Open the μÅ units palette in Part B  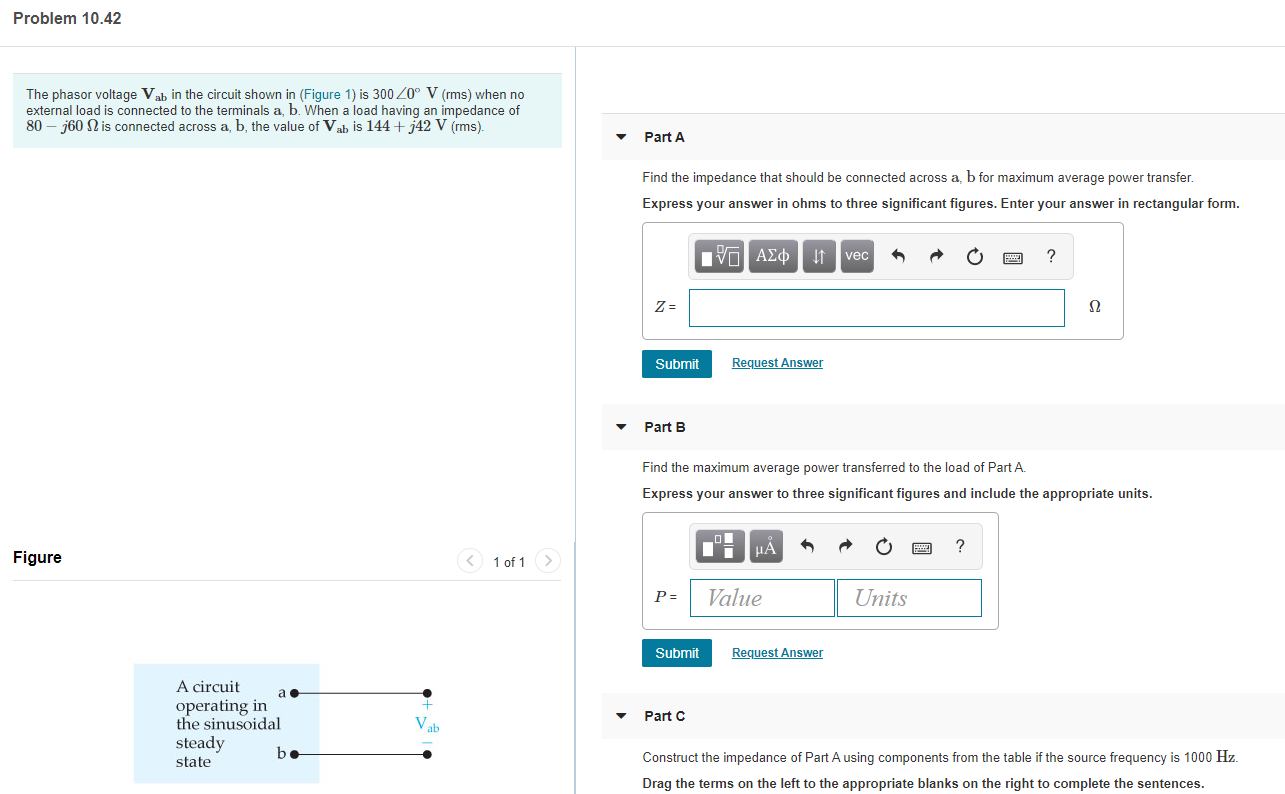pyautogui.click(x=766, y=546)
